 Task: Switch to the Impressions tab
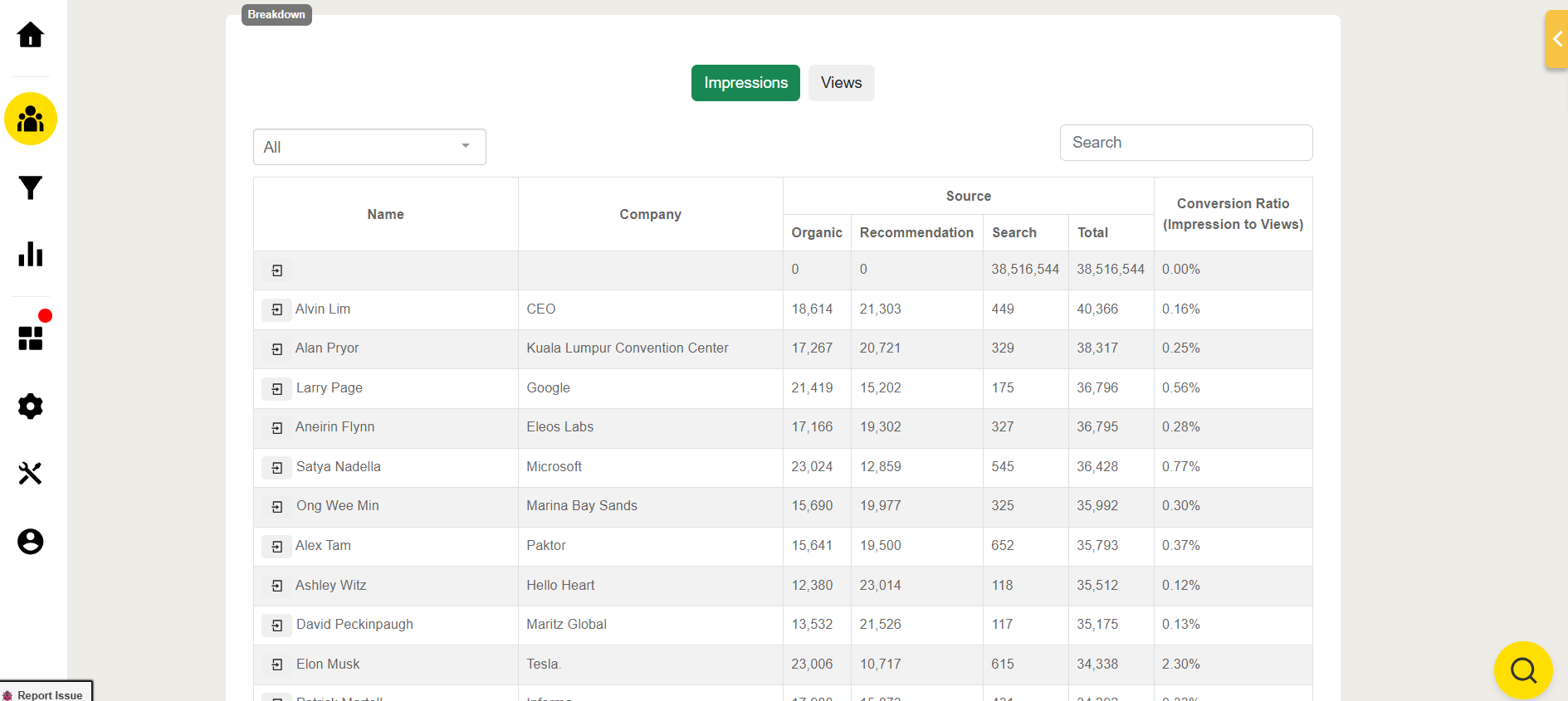coord(745,83)
